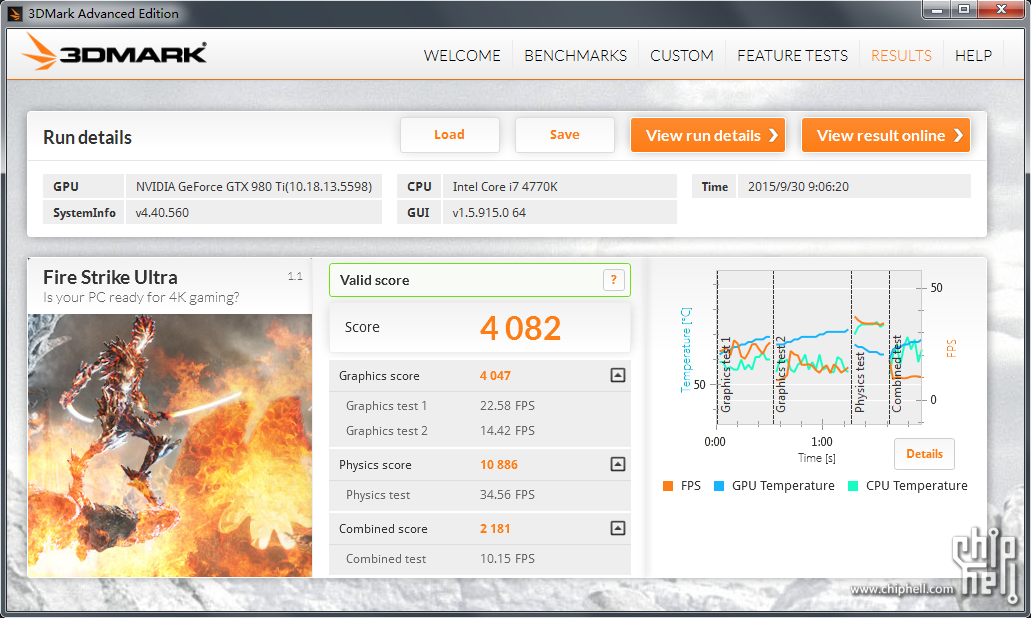Viewport: 1031px width, 618px height.
Task: Close the 3DMark window
Action: point(1001,9)
